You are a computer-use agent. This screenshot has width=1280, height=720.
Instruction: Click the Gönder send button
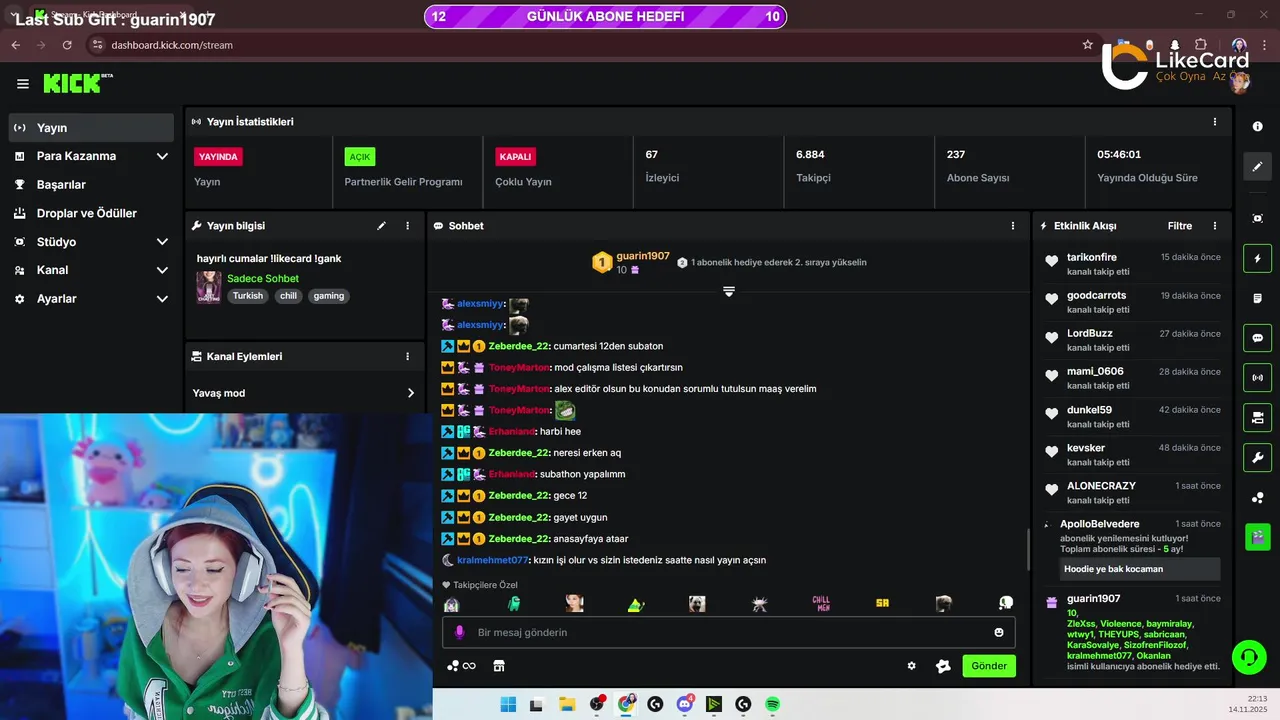pyautogui.click(x=989, y=666)
